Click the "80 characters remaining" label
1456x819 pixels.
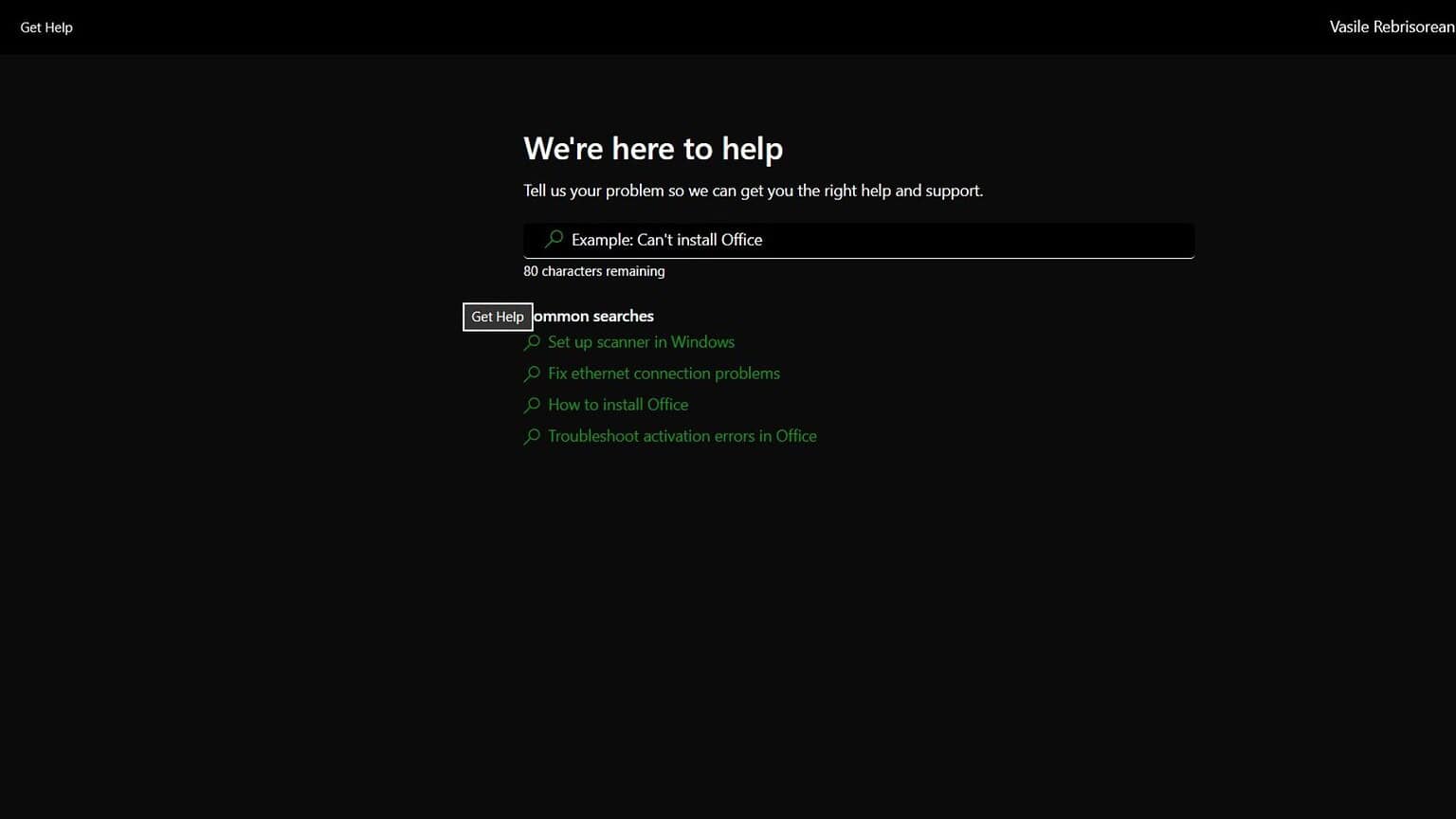pos(594,271)
